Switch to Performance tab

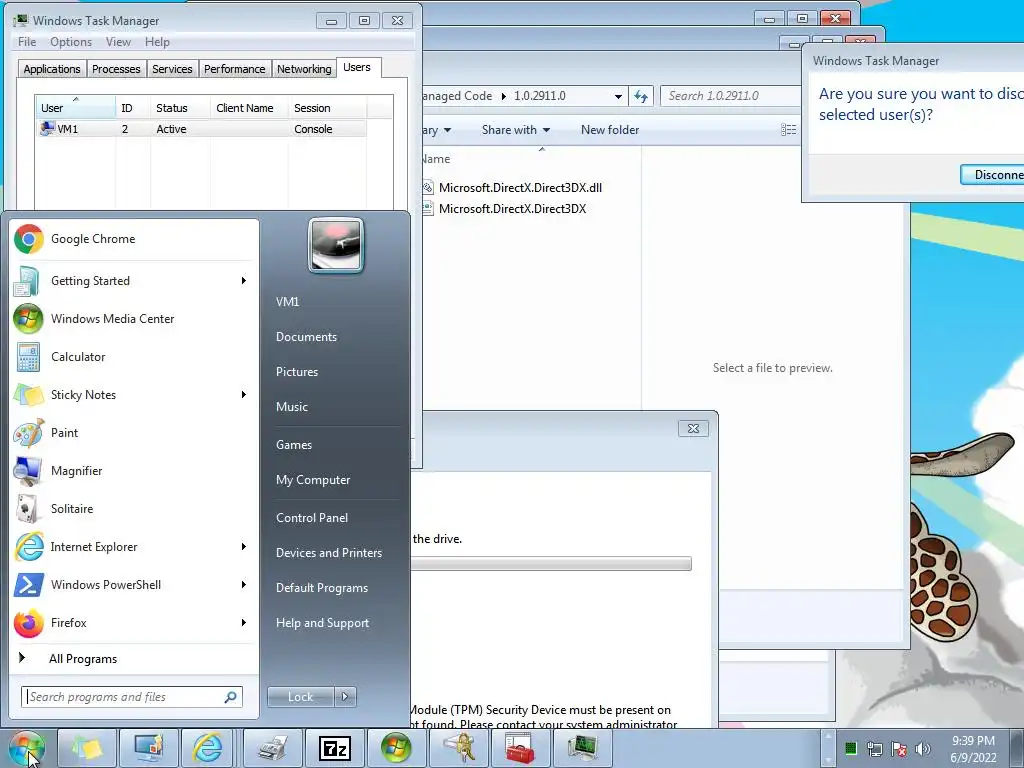(x=234, y=69)
